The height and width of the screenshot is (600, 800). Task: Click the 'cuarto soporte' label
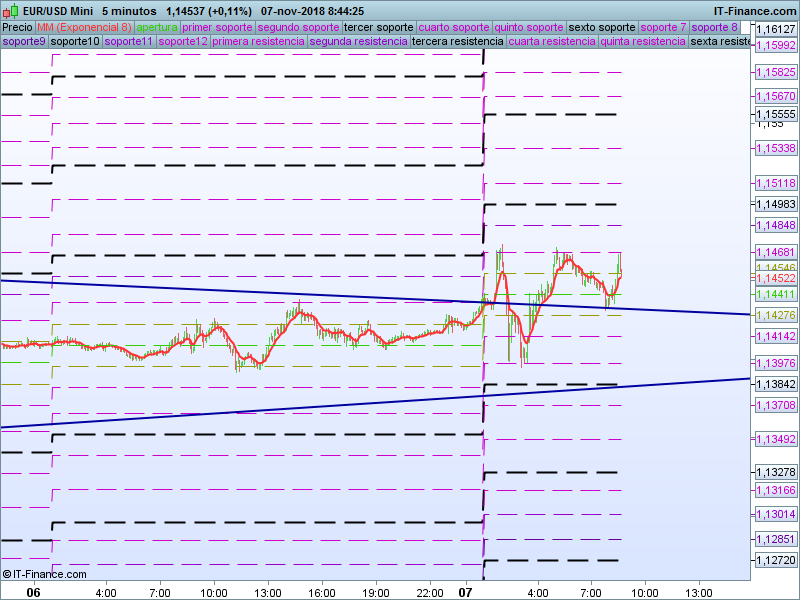(454, 27)
